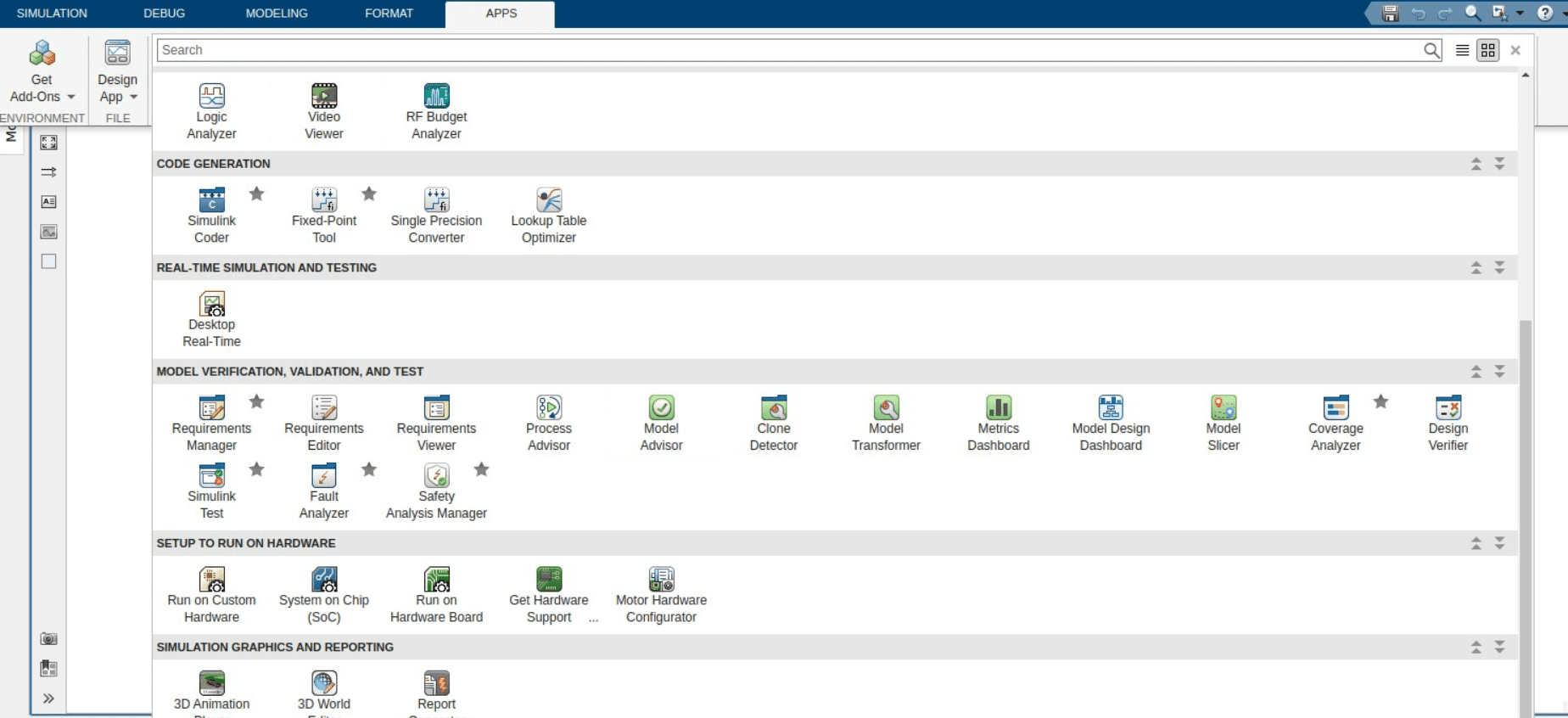Switch to the Modeling tab
This screenshot has width=1568, height=718.
coord(277,14)
